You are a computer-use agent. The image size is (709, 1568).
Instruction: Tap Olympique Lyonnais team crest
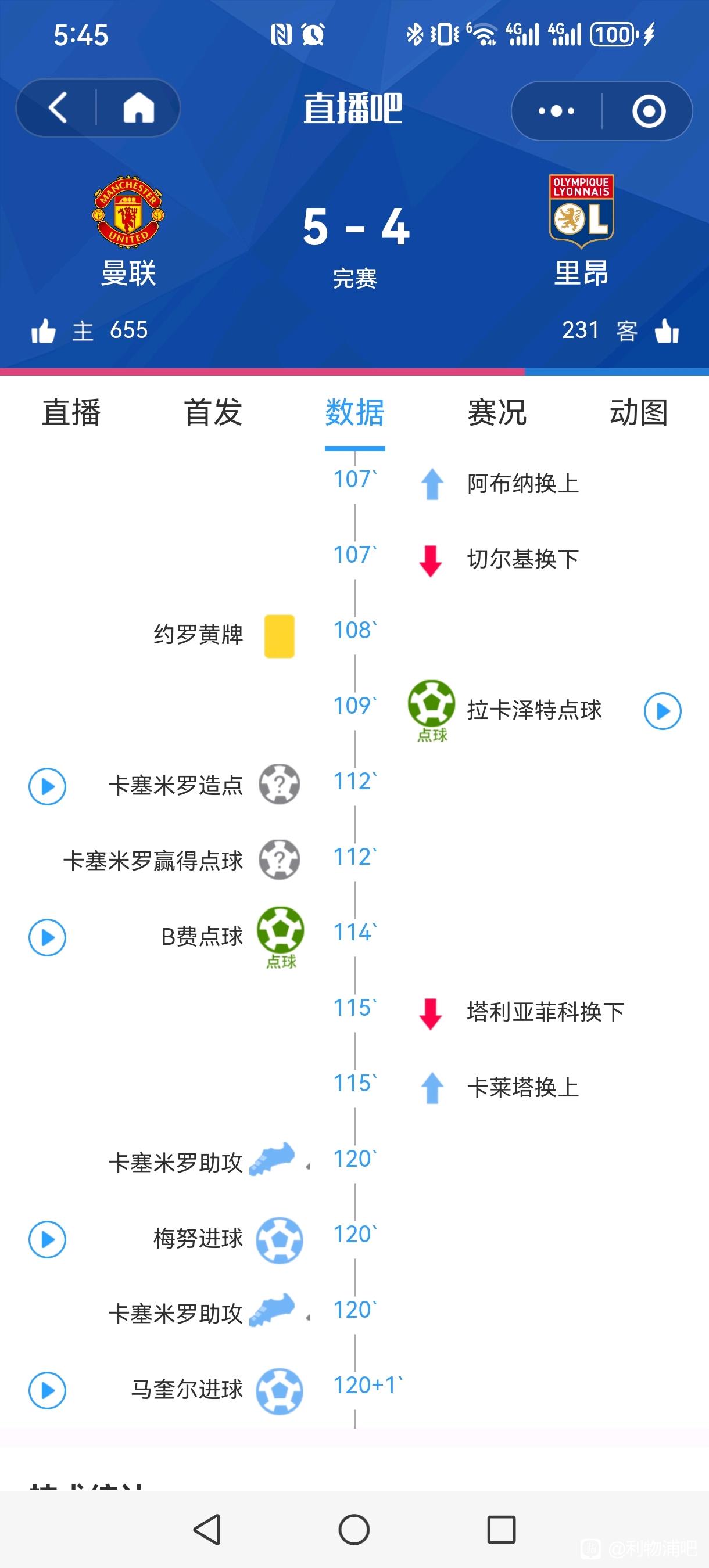tap(581, 211)
